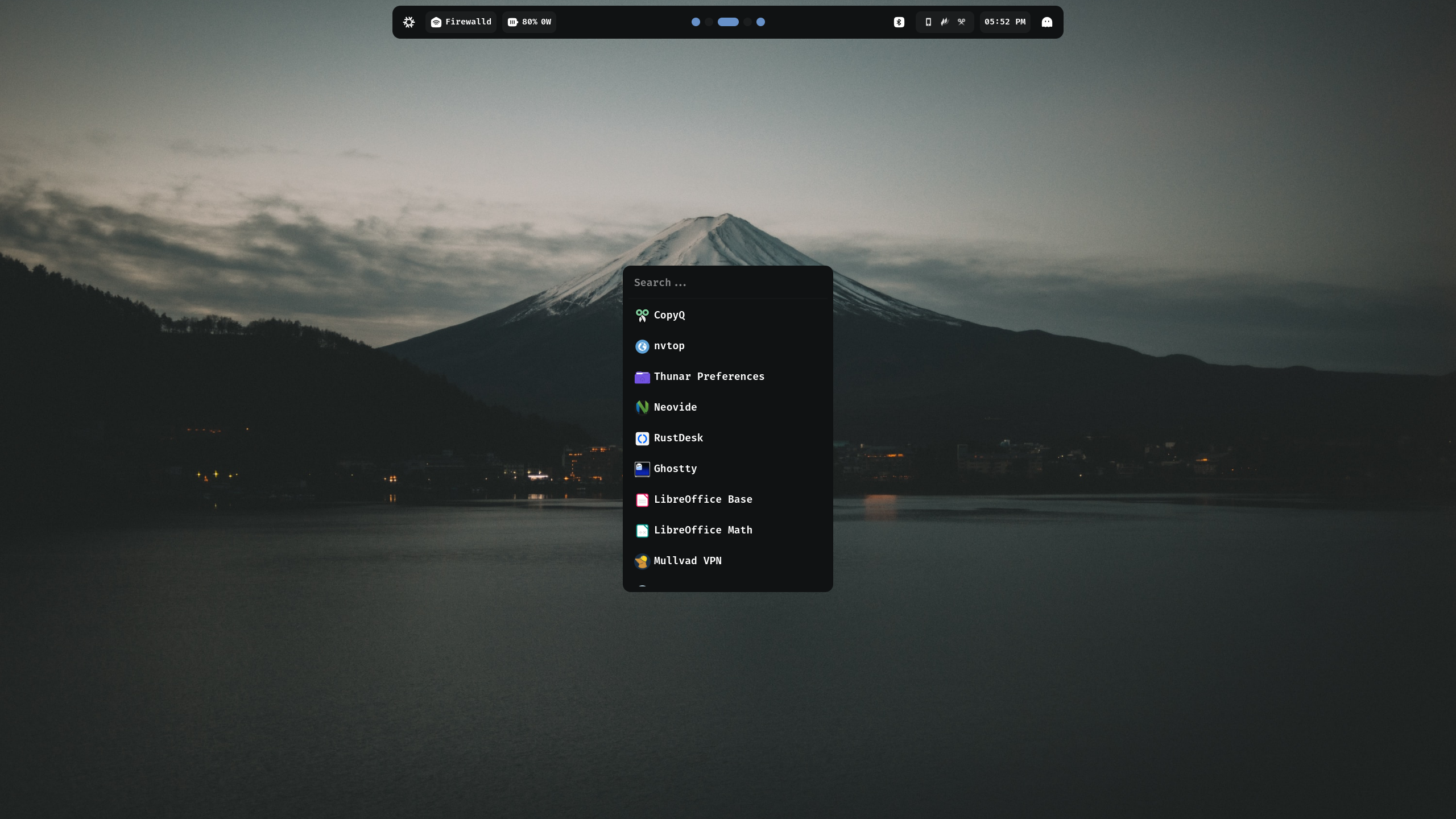Click the Neovide icon in launcher

click(x=642, y=407)
